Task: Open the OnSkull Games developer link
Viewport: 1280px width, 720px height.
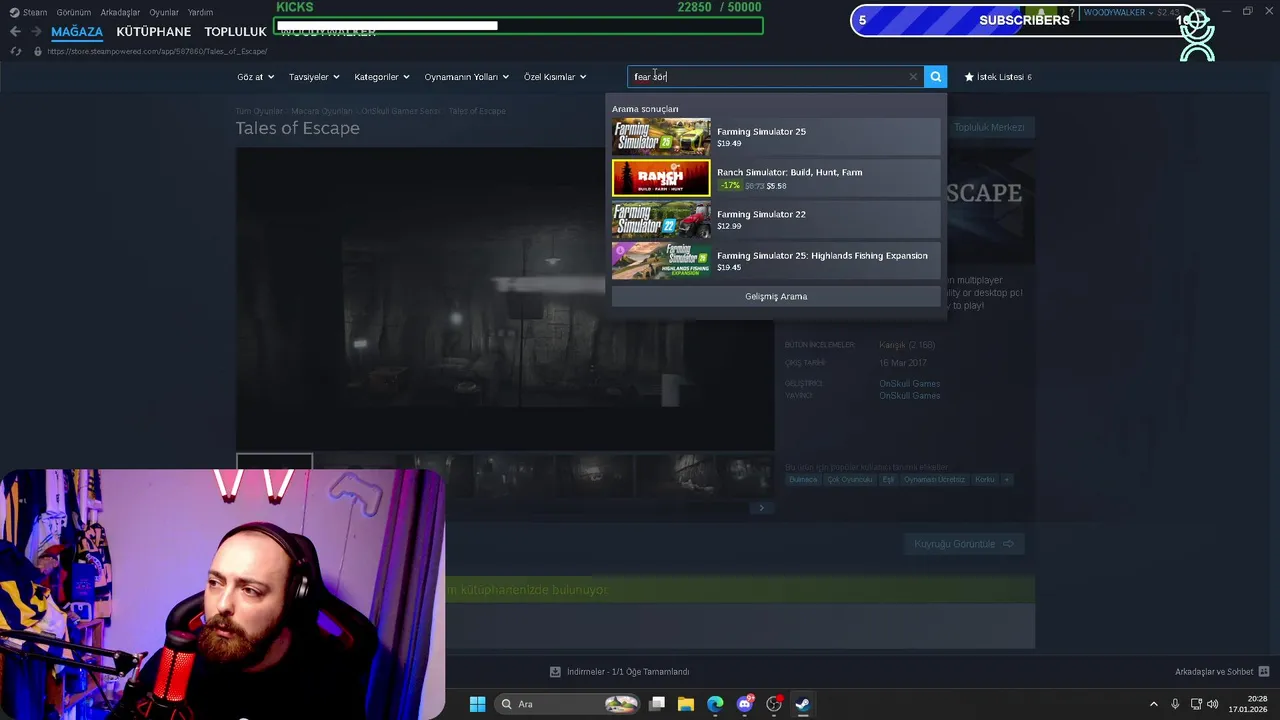Action: coord(909,383)
